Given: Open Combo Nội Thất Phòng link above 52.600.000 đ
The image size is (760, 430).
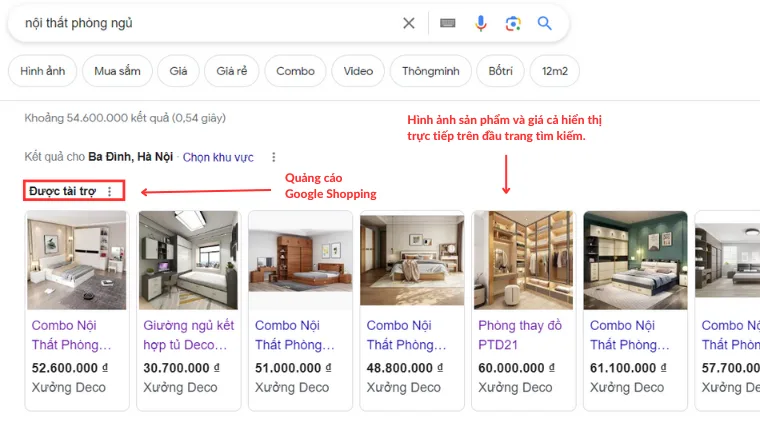Looking at the screenshot, I should 71,335.
